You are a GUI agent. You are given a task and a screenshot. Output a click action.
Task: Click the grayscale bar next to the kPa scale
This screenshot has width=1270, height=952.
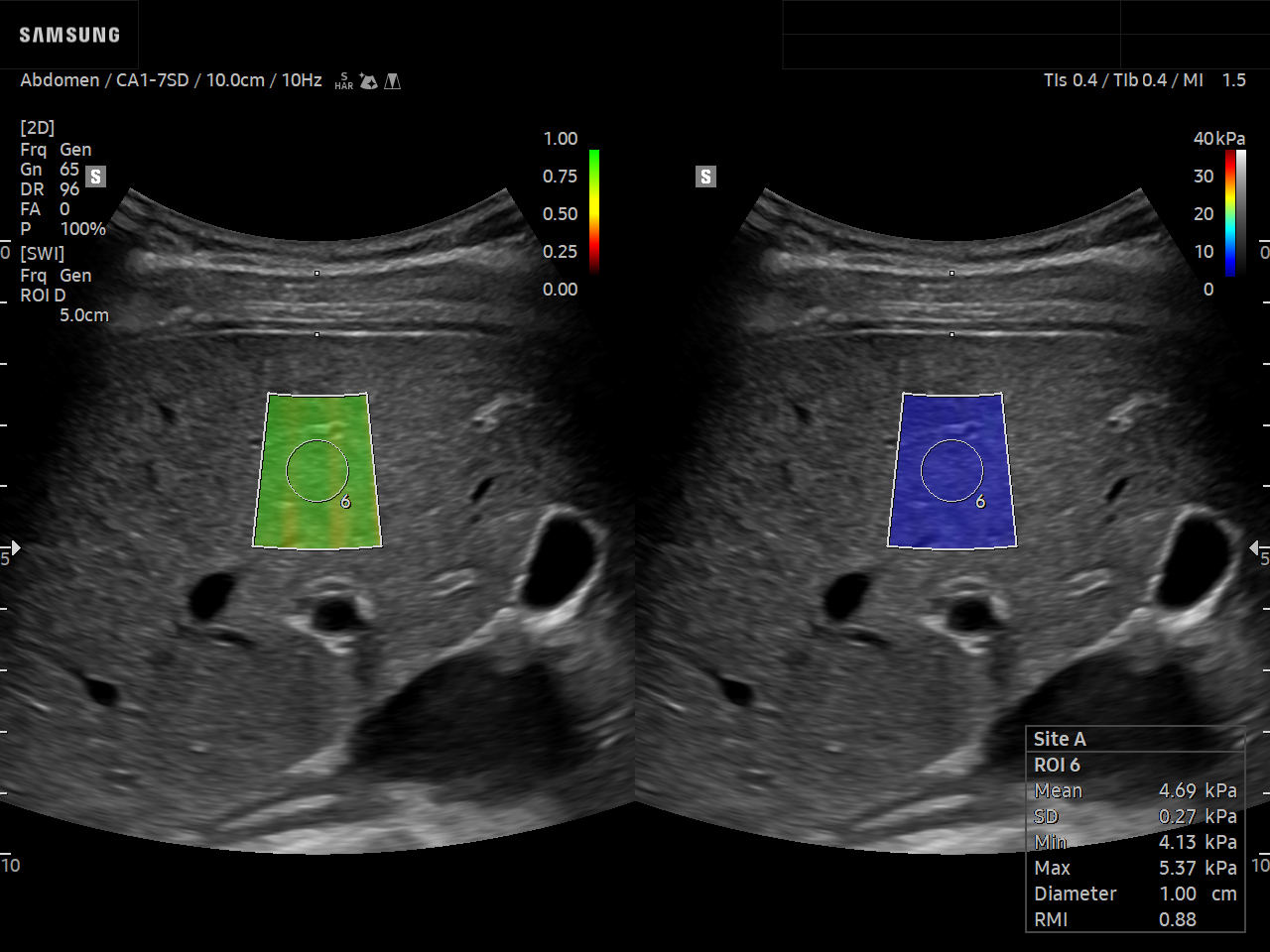coord(1241,212)
